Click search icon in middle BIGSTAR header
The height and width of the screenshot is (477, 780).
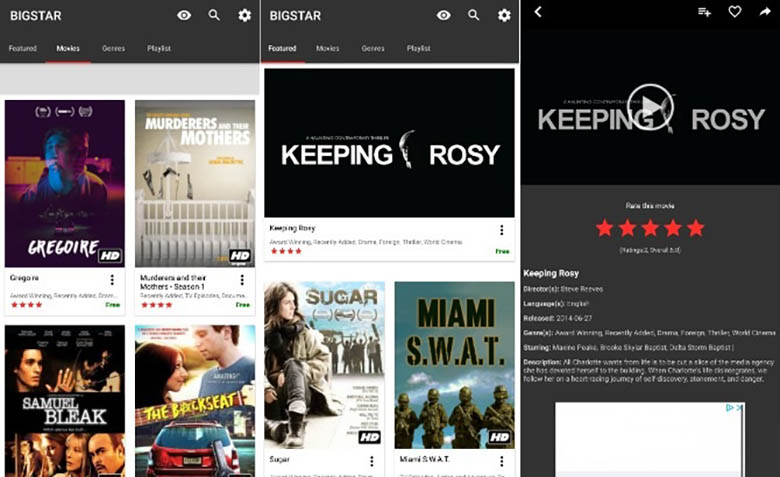coord(474,15)
